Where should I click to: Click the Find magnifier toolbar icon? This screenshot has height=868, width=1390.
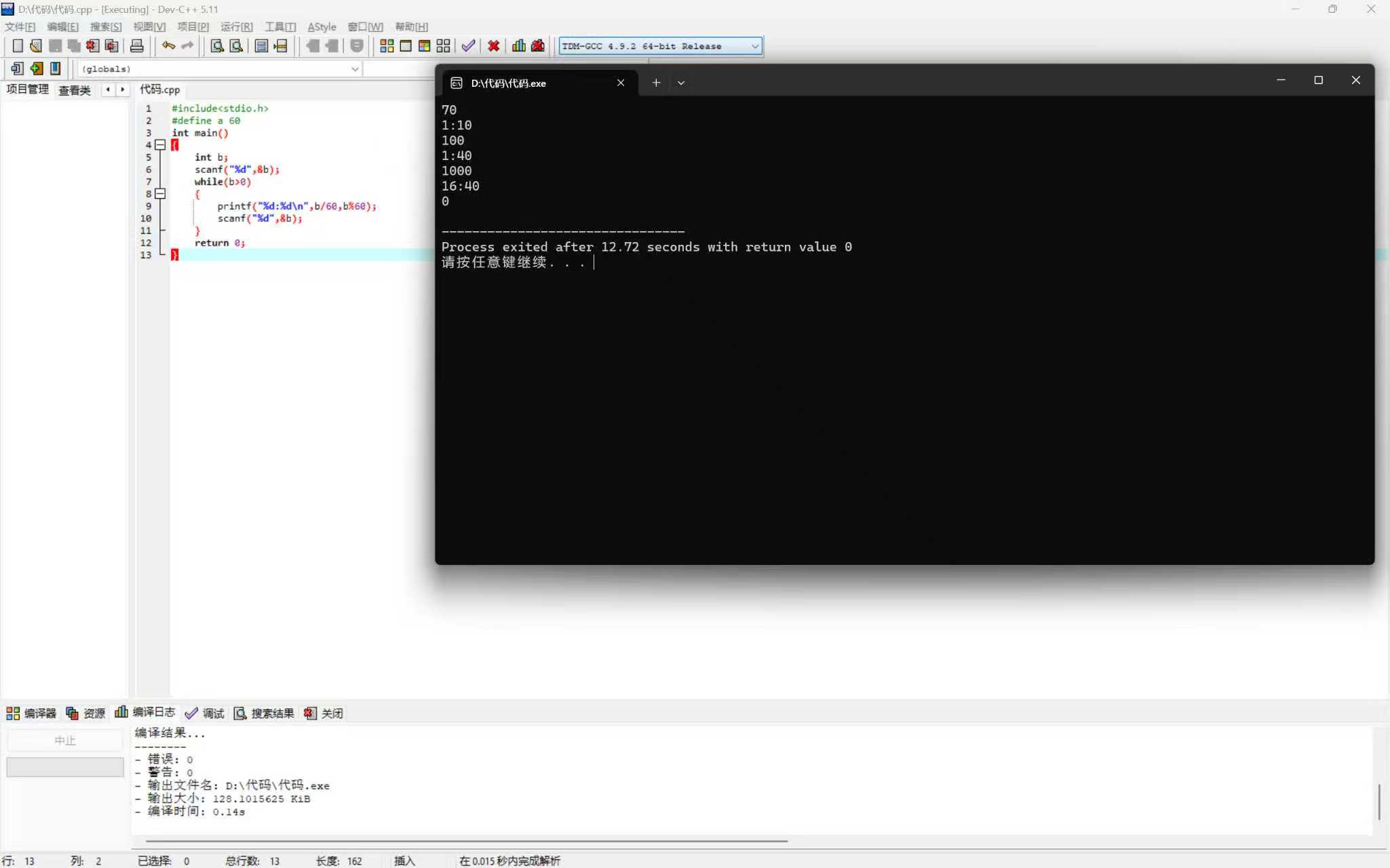(217, 45)
